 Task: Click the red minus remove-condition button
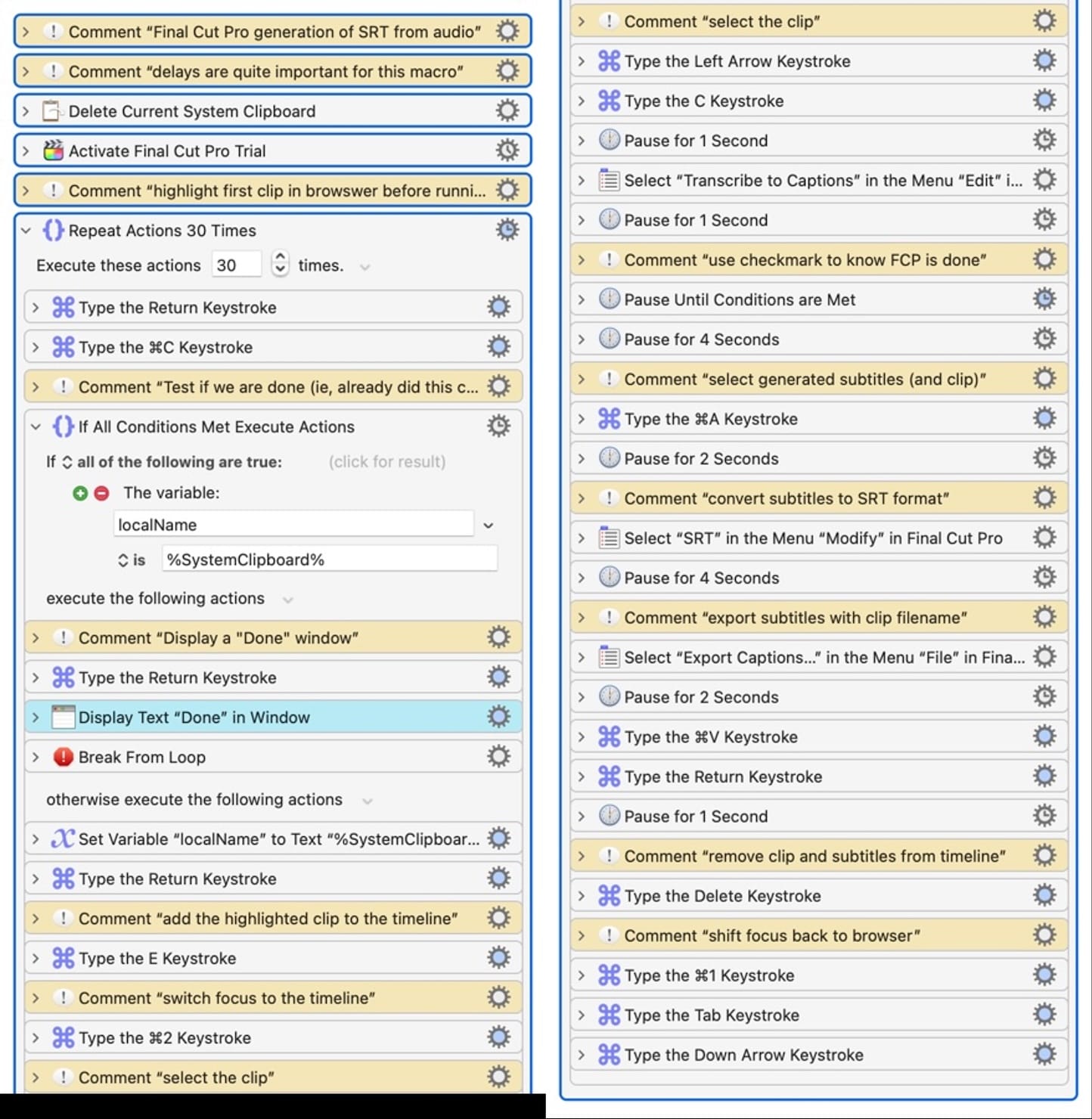pyautogui.click(x=101, y=493)
